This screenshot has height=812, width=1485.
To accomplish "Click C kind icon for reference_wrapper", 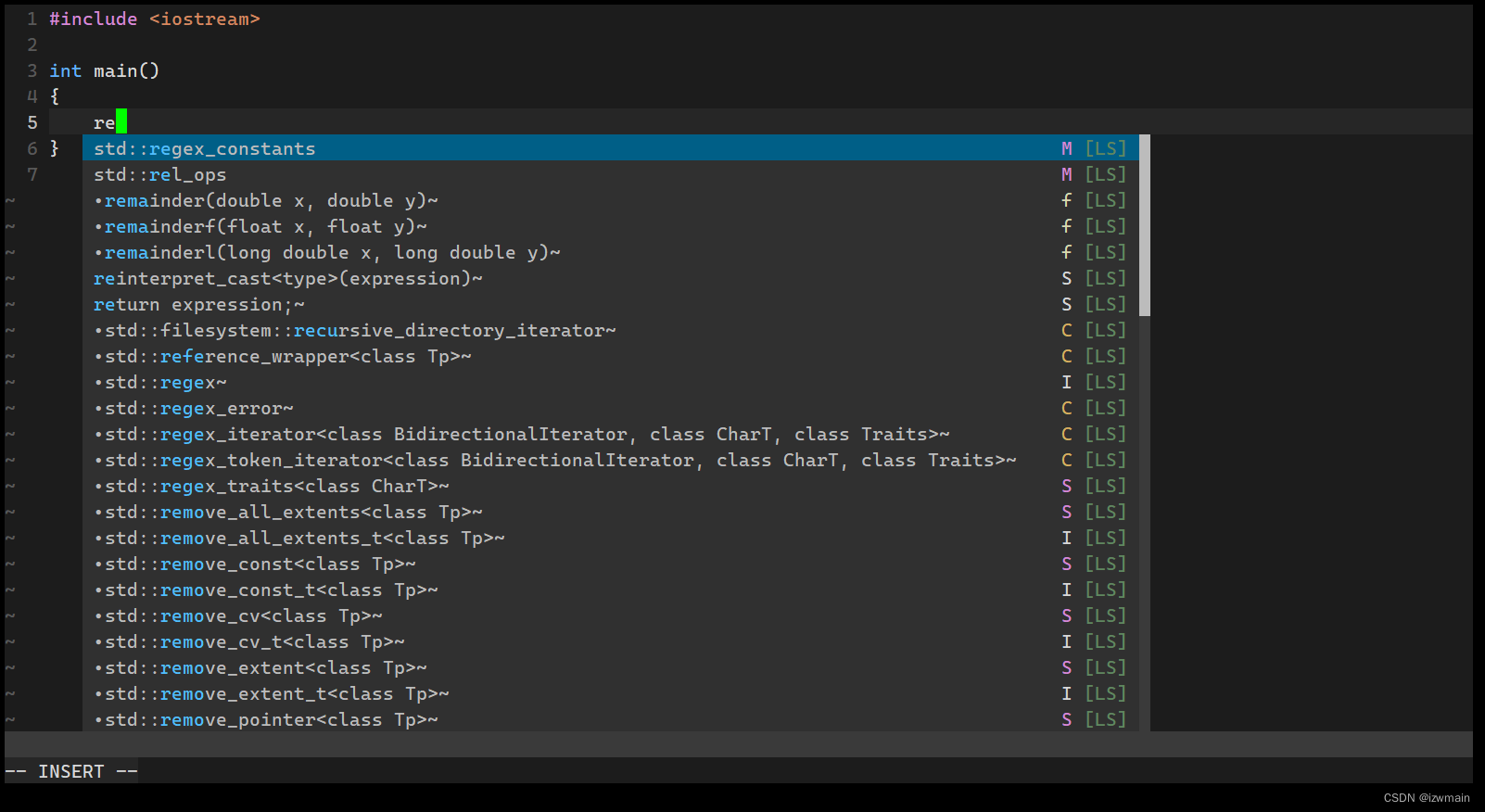I will point(1067,356).
